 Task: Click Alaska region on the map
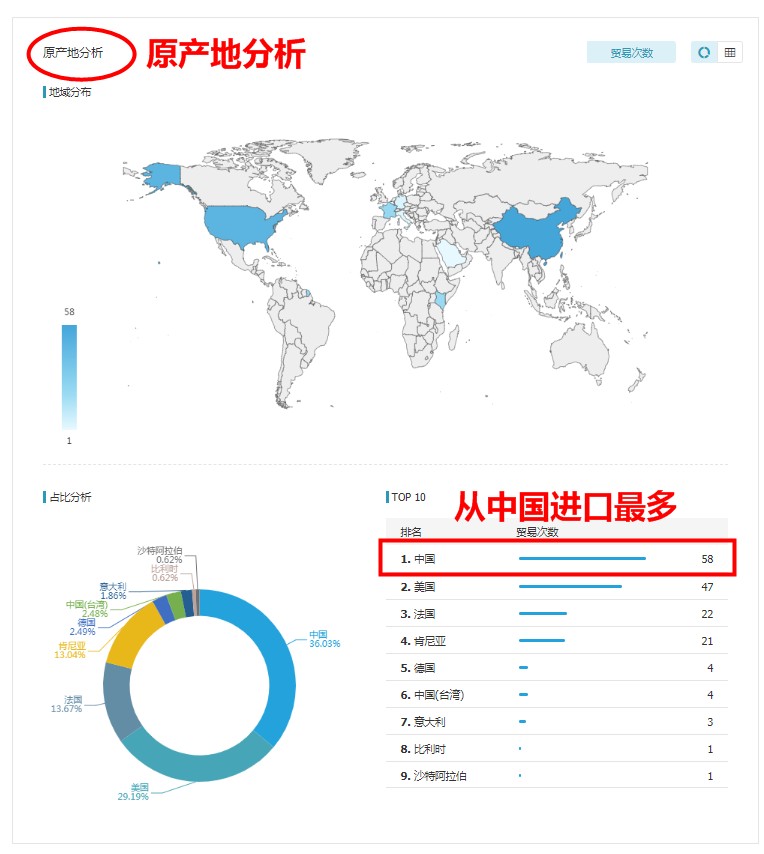click(162, 174)
